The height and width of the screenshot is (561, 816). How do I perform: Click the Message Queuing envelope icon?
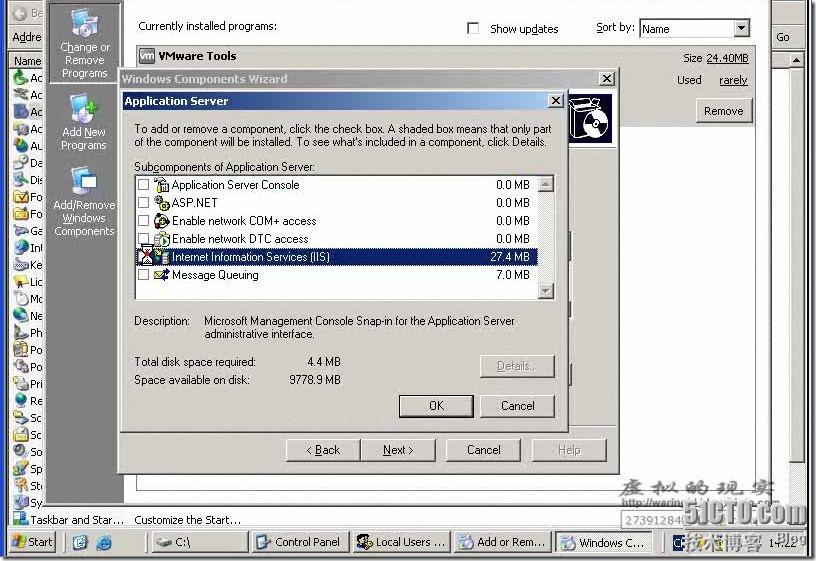click(x=162, y=274)
